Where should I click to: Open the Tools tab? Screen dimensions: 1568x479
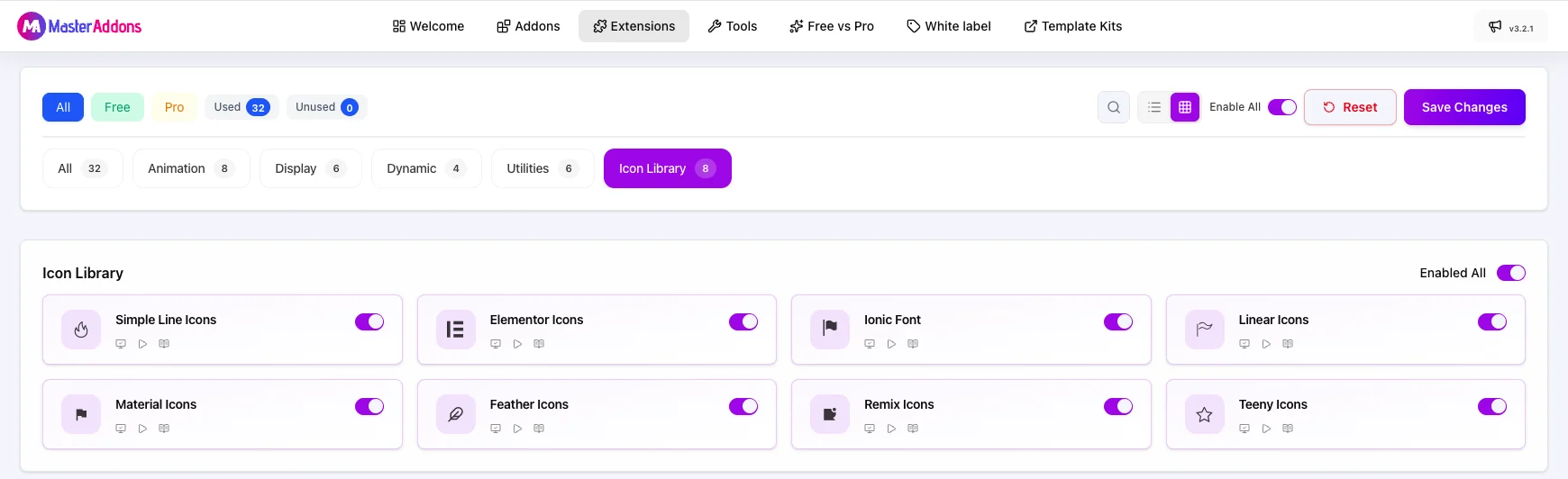[732, 26]
